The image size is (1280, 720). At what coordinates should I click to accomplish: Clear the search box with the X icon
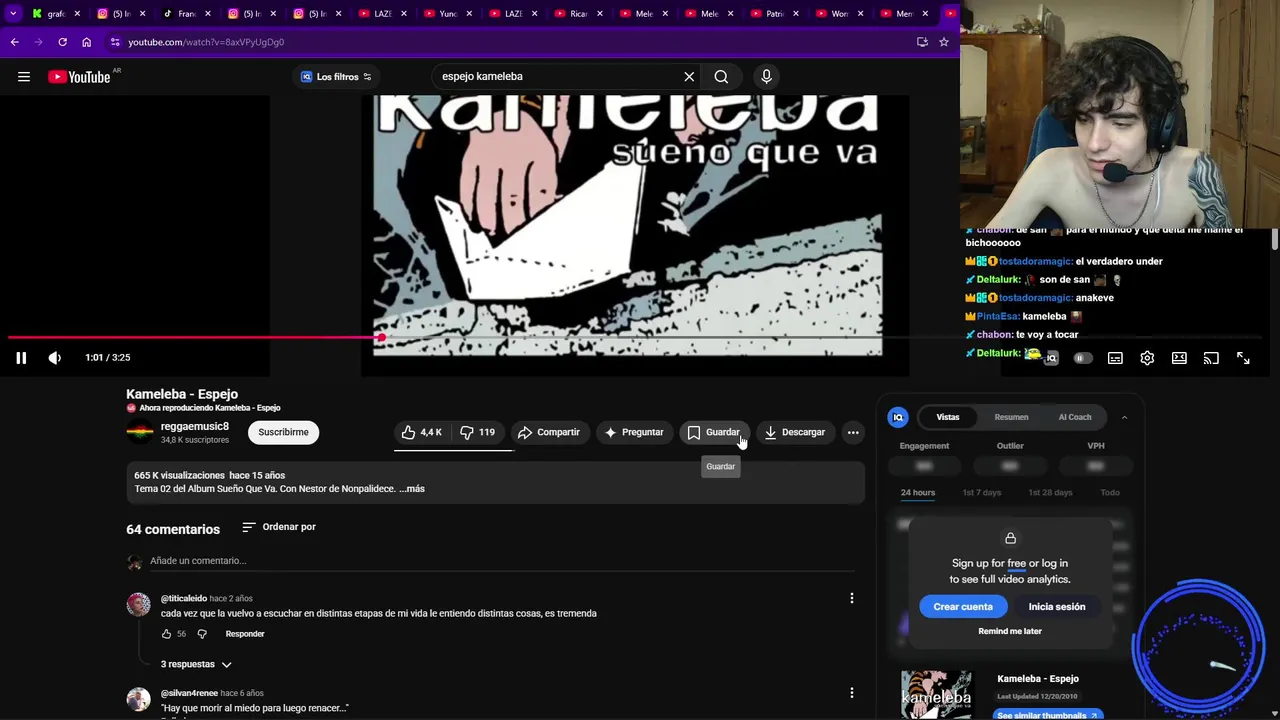click(689, 77)
